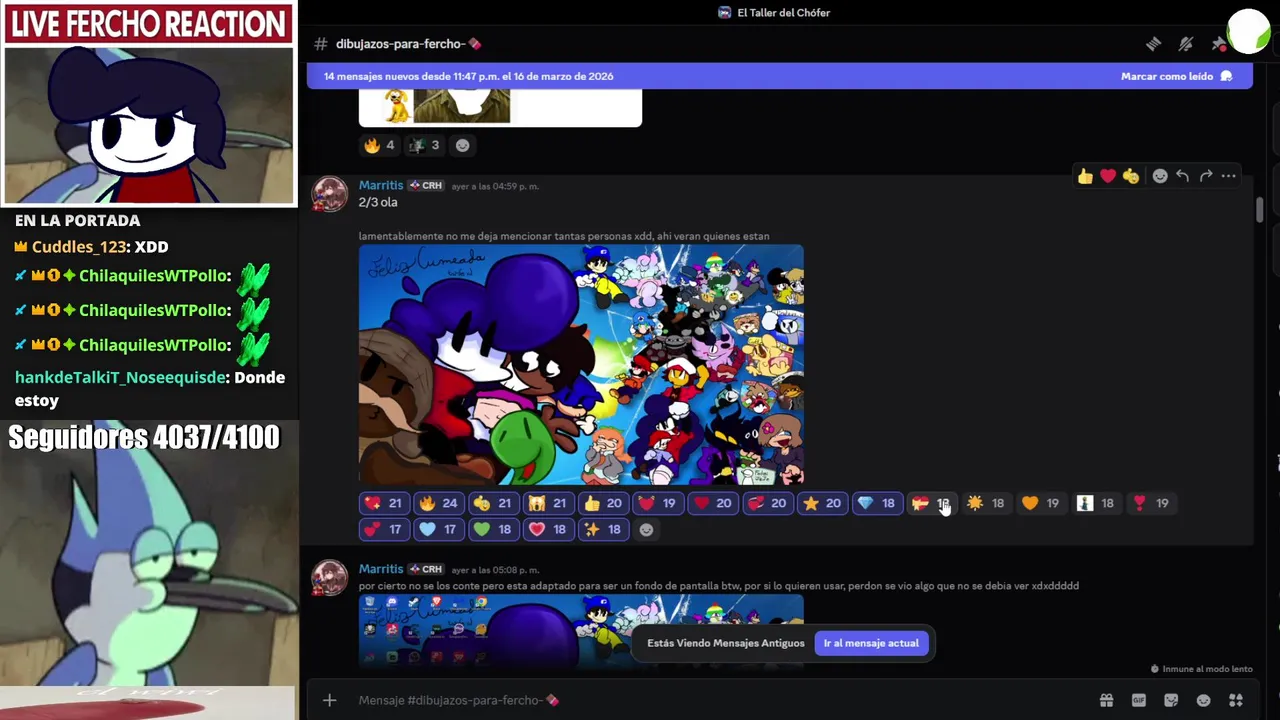React with salute emoji on hover toolbar
Viewport: 1280px width, 720px height.
pyautogui.click(x=1131, y=176)
